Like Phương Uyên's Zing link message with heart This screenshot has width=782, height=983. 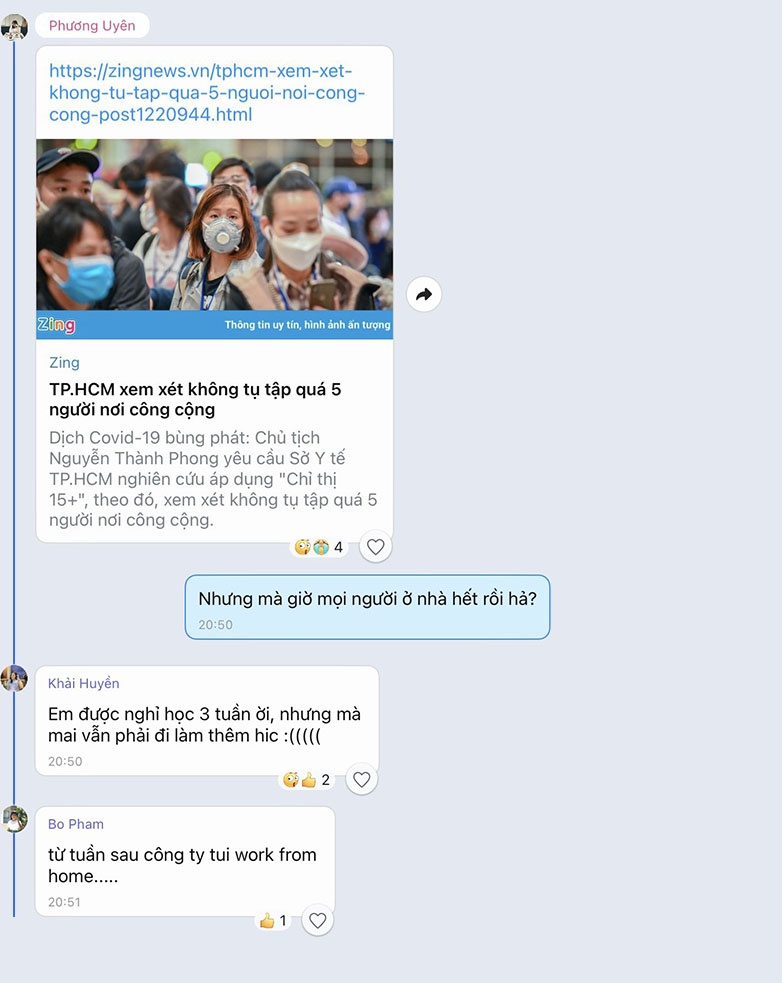376,547
